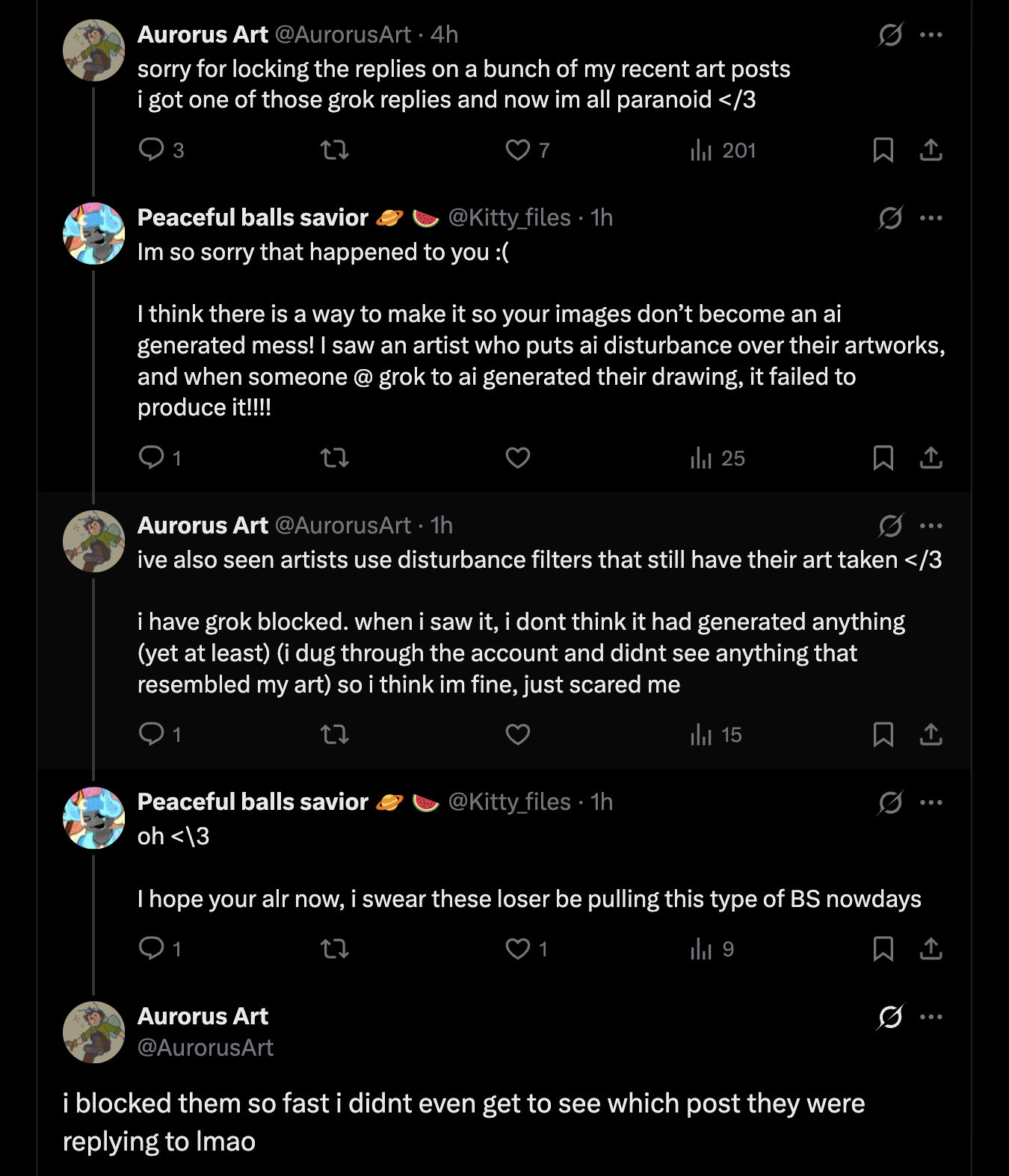Bookmark the post with 201 views

[883, 150]
